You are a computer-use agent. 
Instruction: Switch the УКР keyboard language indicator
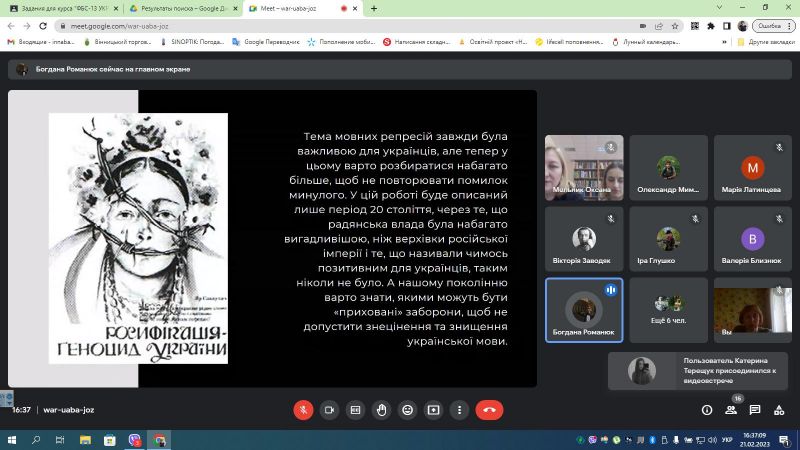click(727, 440)
